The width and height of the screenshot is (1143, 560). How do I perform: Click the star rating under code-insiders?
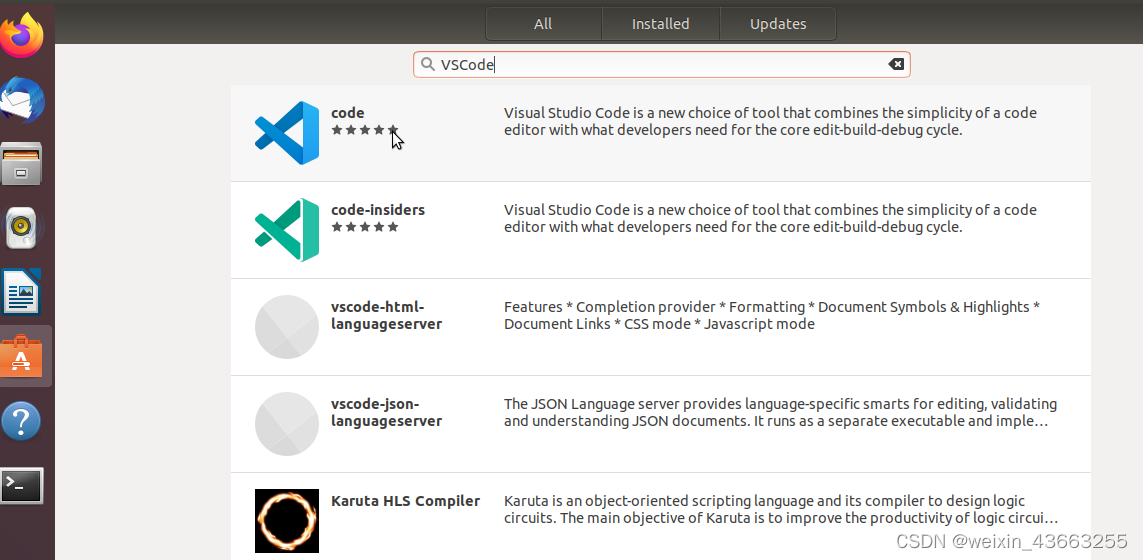[x=365, y=227]
